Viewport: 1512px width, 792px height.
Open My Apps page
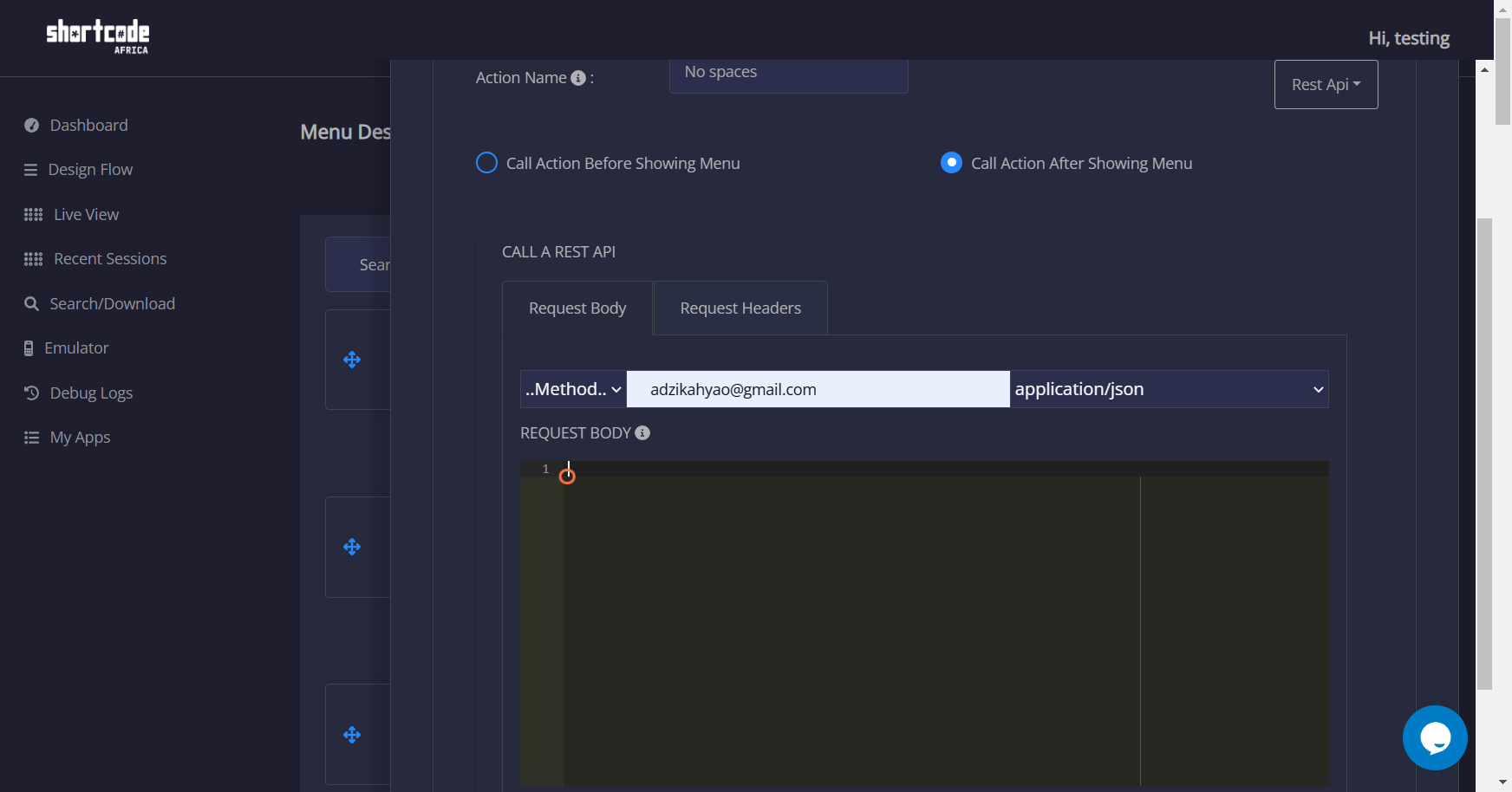(x=80, y=438)
